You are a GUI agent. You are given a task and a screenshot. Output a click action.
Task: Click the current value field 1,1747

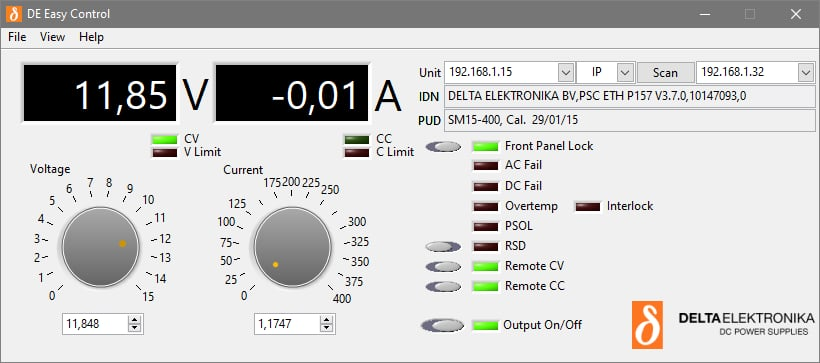(287, 324)
